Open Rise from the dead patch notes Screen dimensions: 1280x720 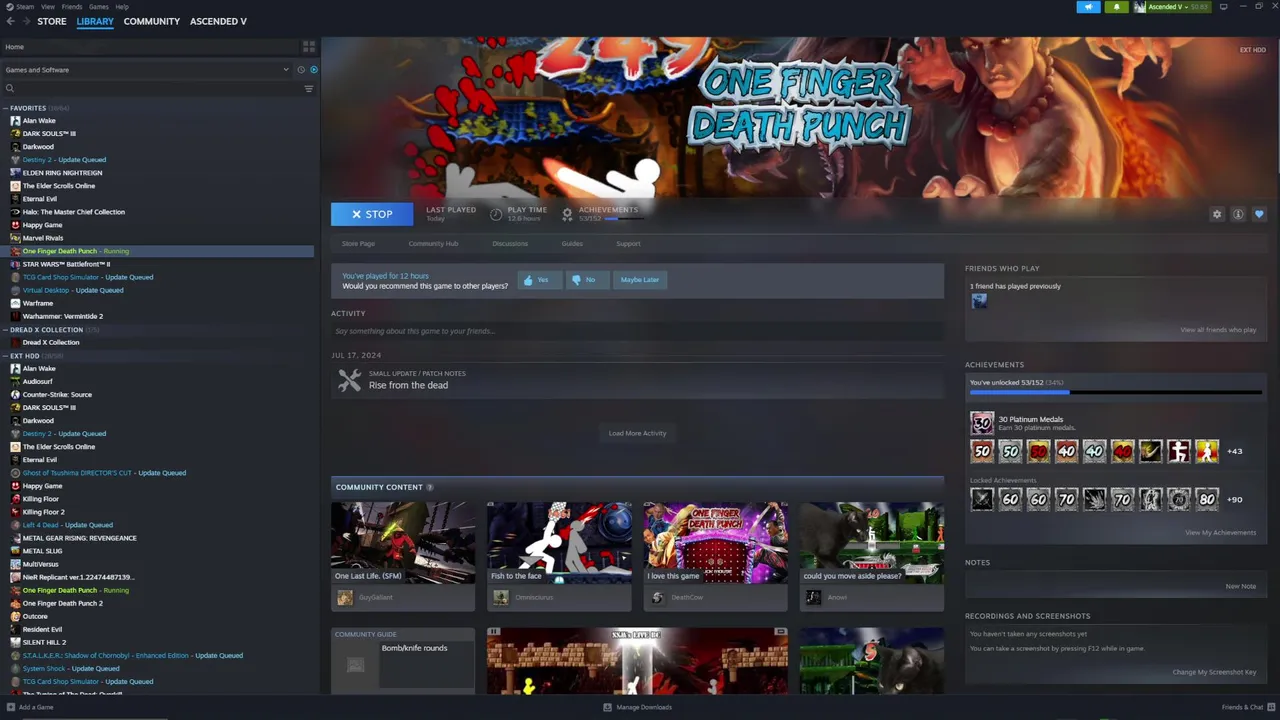coord(637,380)
